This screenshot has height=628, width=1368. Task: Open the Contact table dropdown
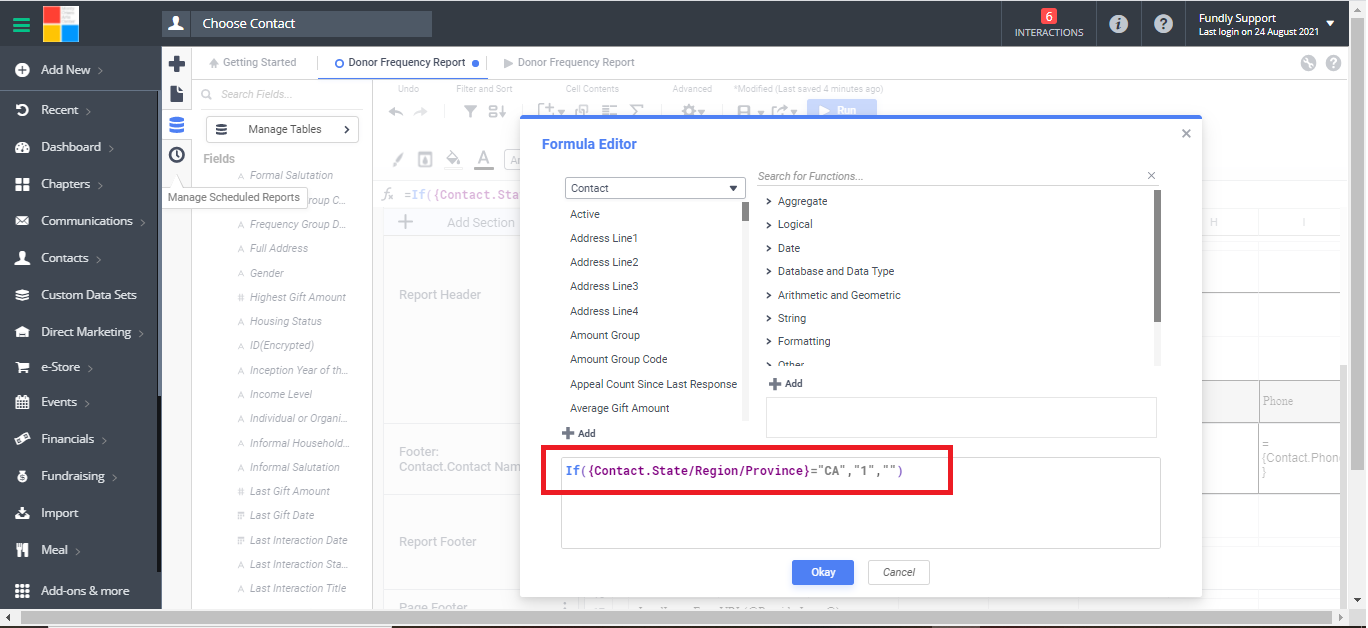pos(655,188)
